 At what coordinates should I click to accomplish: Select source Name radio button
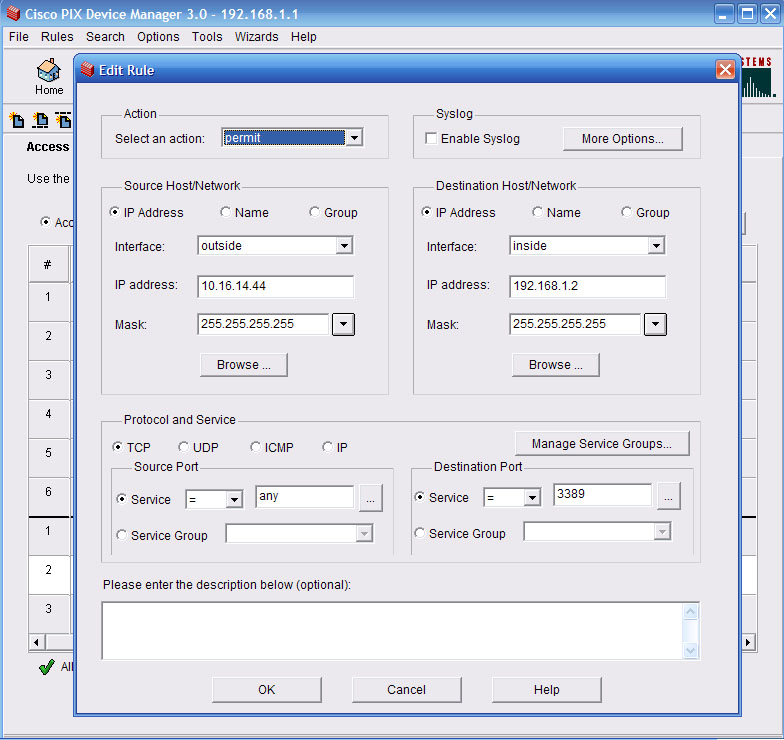pos(226,212)
